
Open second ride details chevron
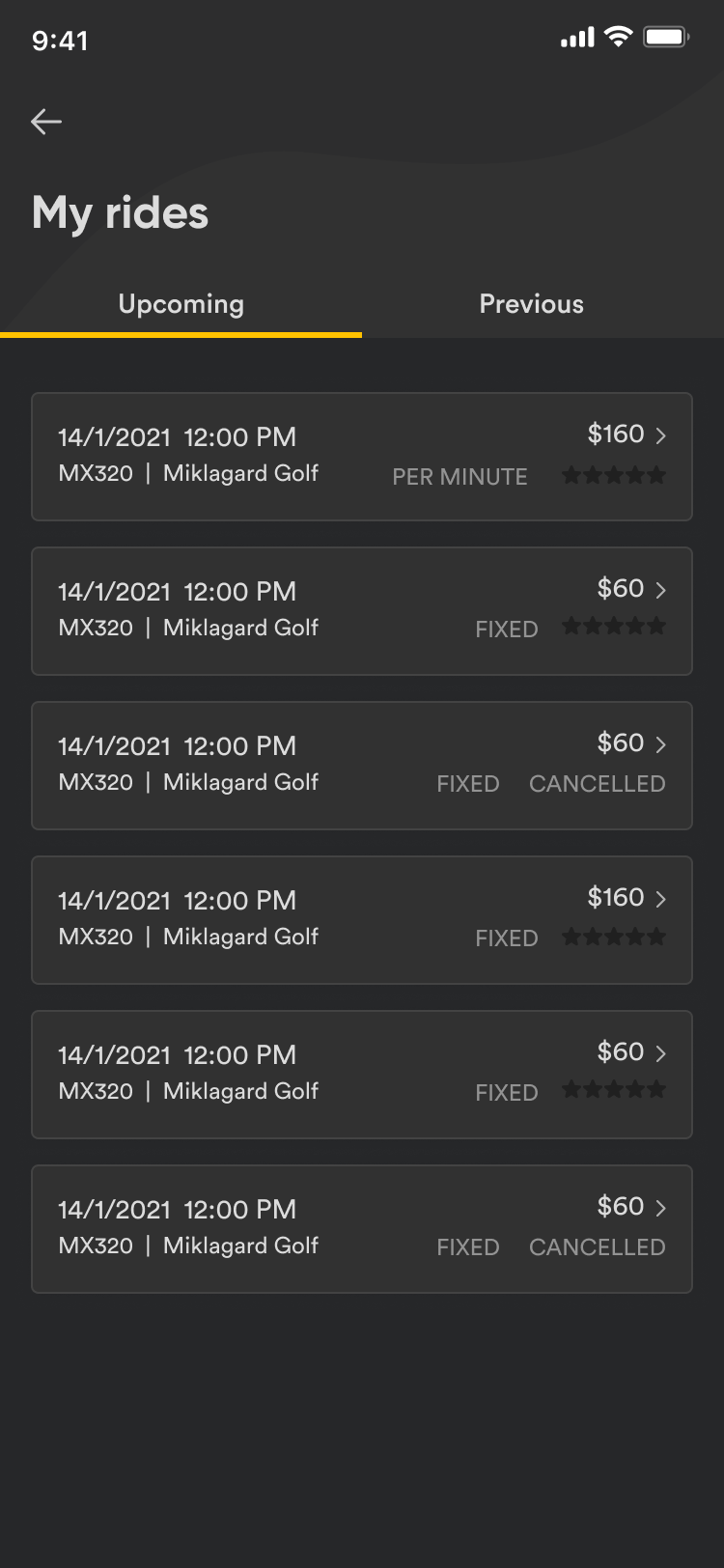point(661,590)
